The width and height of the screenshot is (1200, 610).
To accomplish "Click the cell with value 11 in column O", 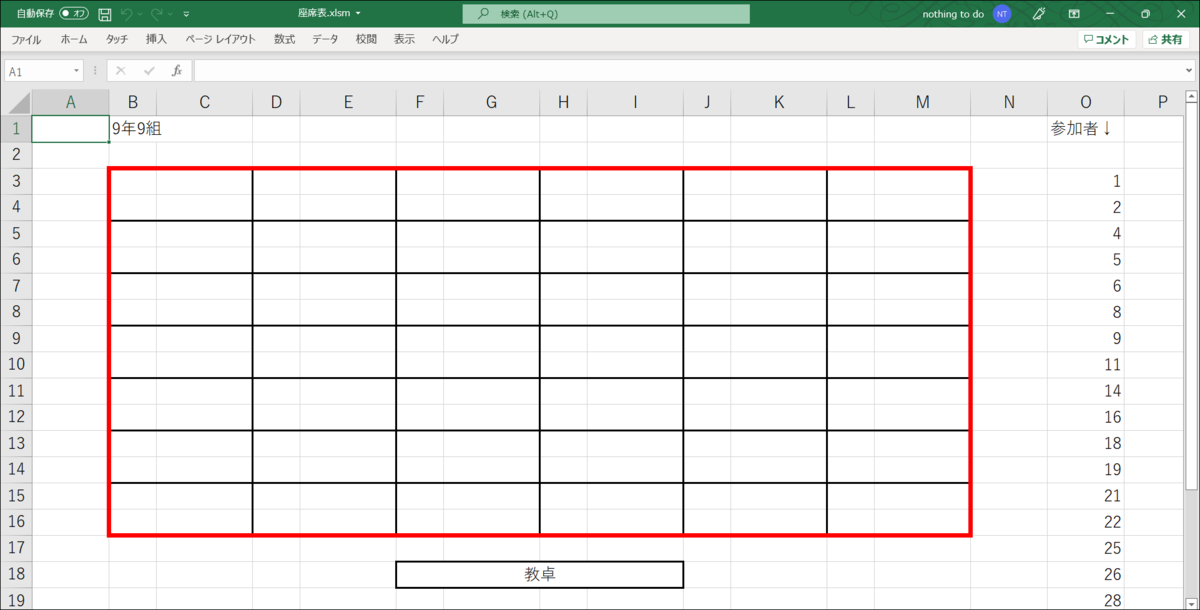I will point(1086,364).
